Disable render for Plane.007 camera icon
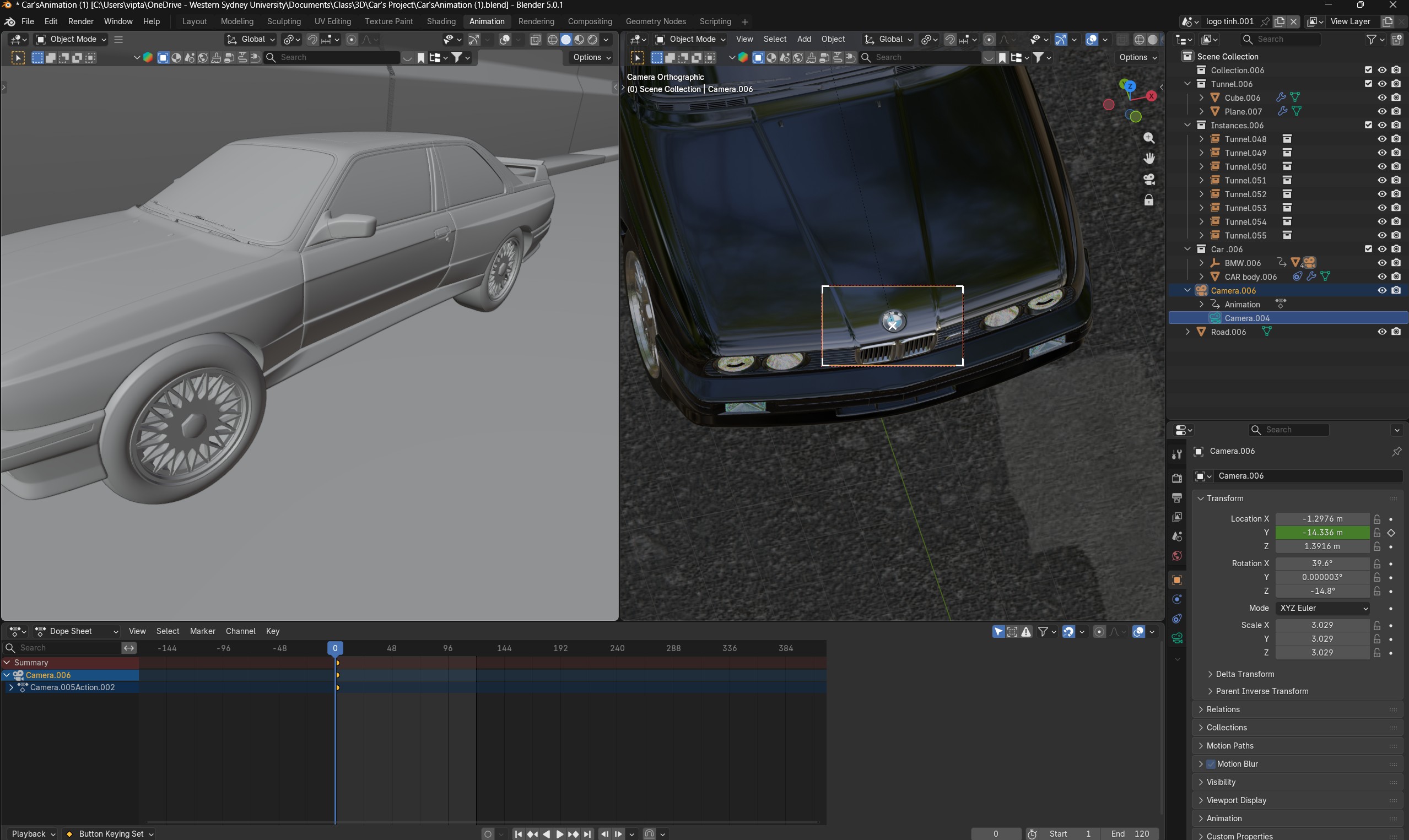Screen dimensions: 1409x840 tap(1396, 111)
